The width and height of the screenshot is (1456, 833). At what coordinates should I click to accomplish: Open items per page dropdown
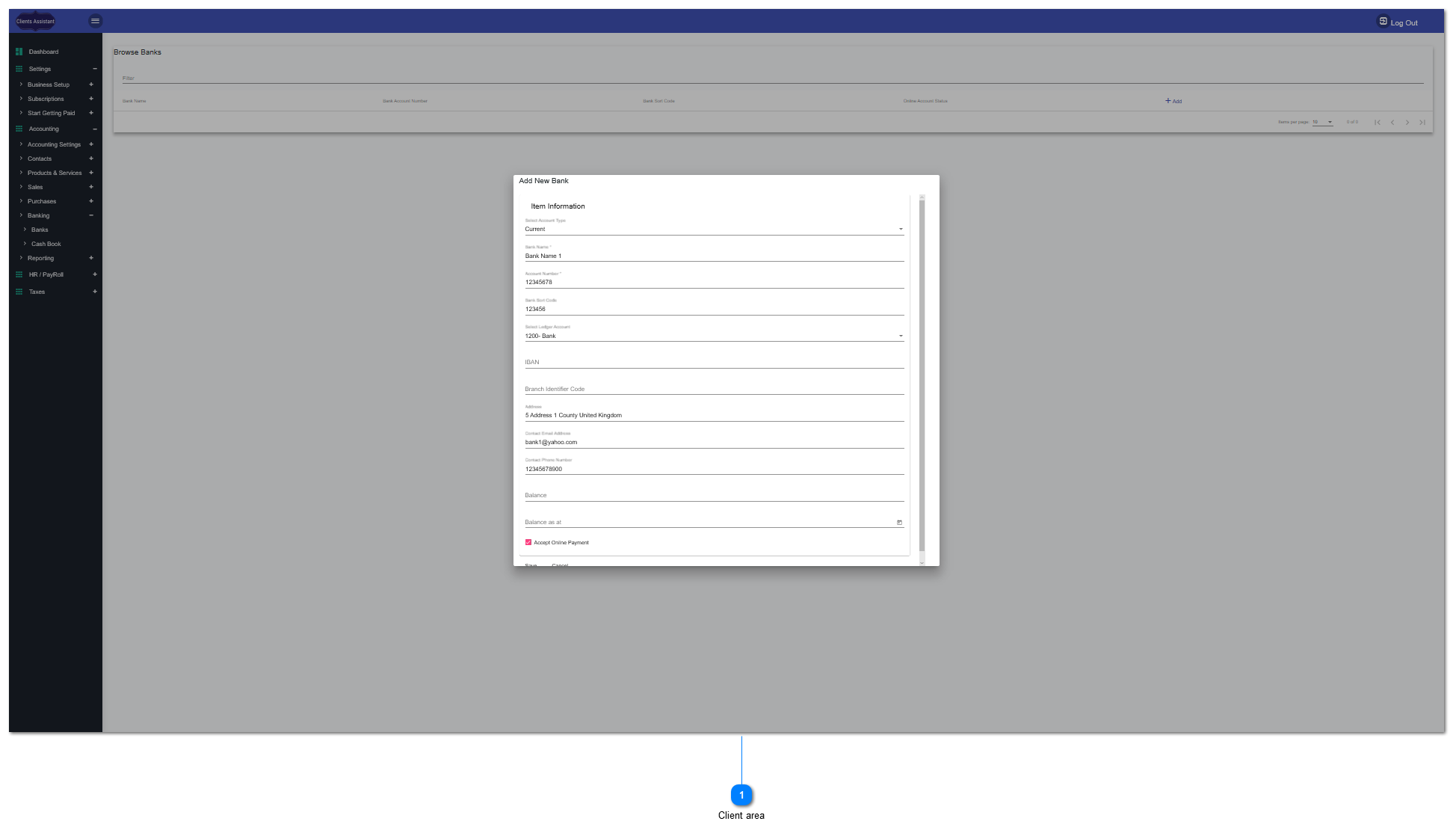pos(1323,122)
